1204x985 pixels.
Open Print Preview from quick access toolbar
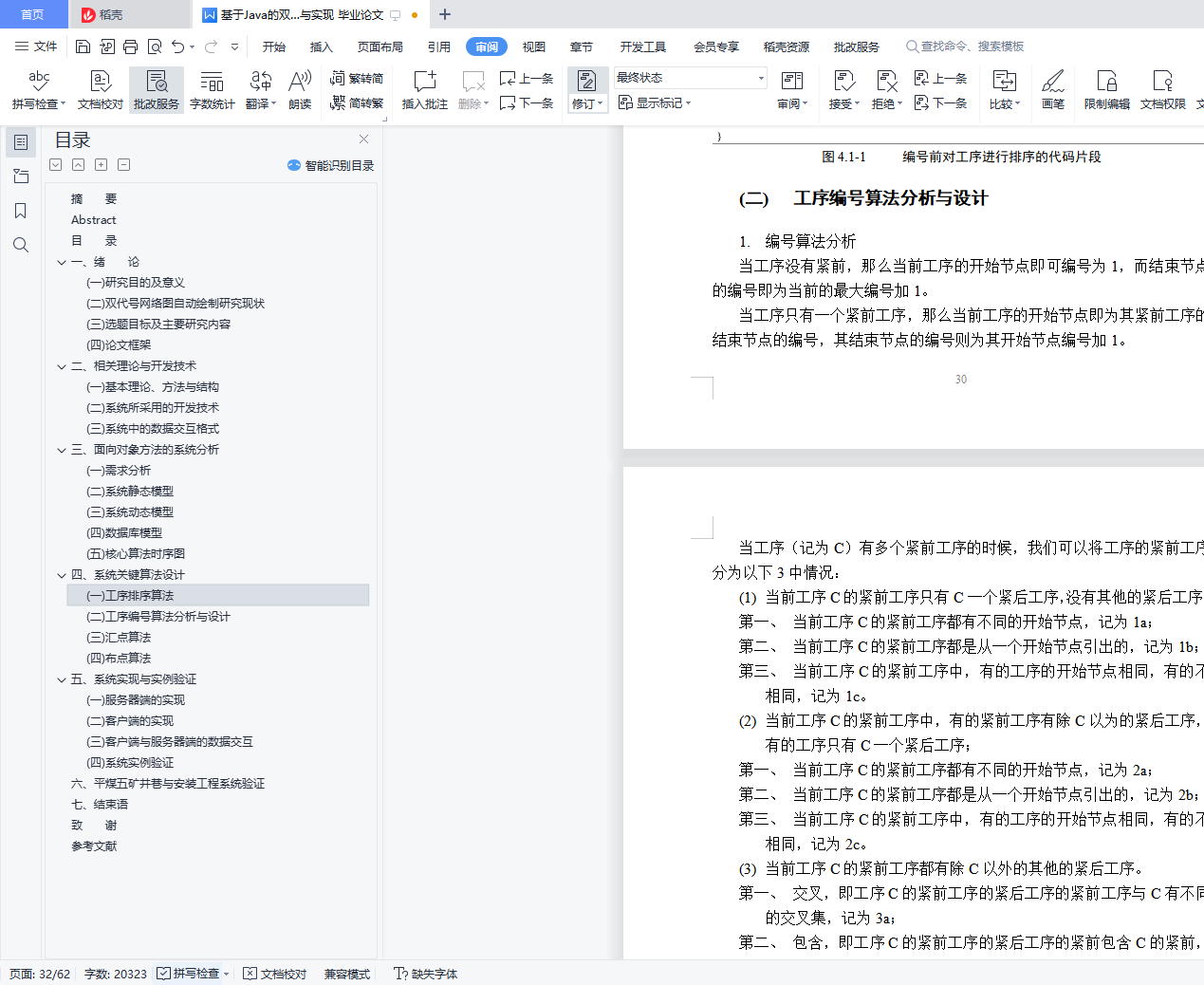click(x=154, y=46)
